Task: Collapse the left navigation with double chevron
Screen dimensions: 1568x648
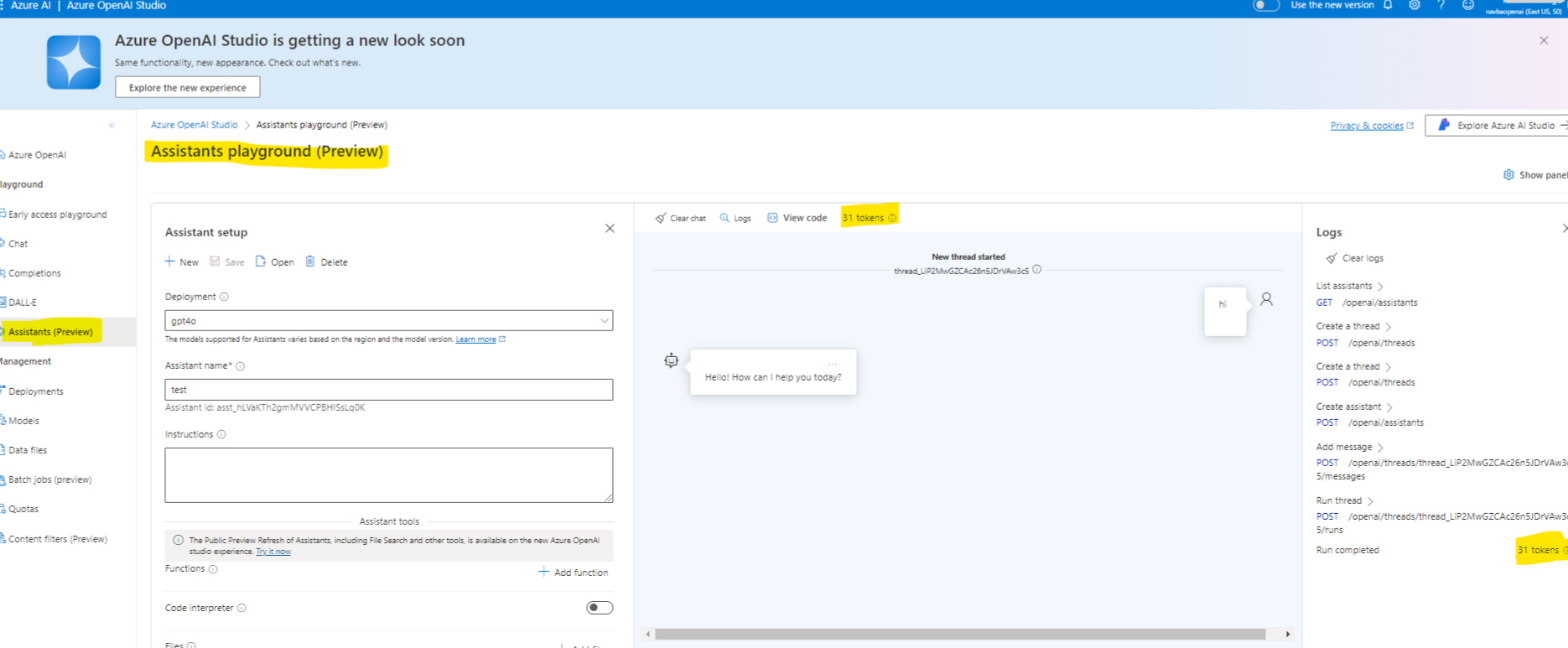Action: 112,125
